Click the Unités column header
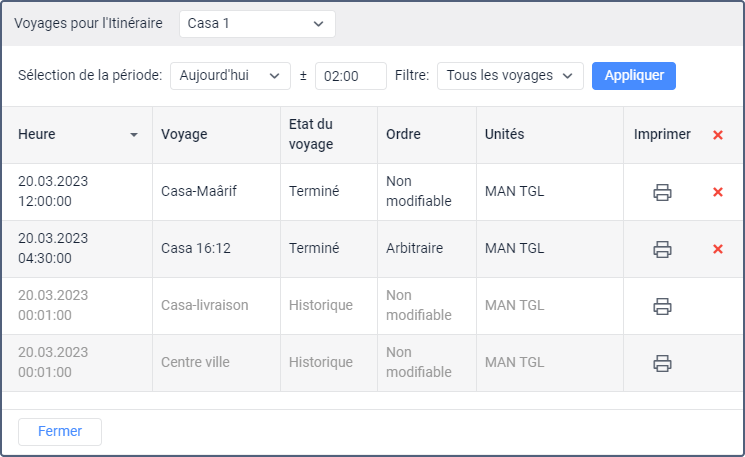Viewport: 745px width, 457px height. [504, 135]
